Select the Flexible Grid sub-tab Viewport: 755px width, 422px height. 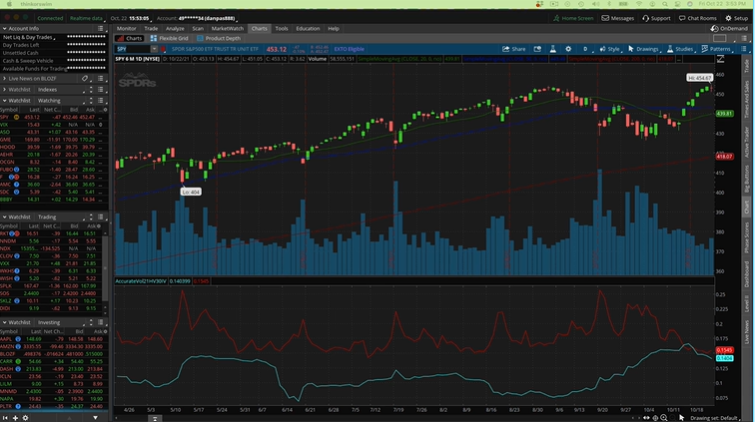169,38
